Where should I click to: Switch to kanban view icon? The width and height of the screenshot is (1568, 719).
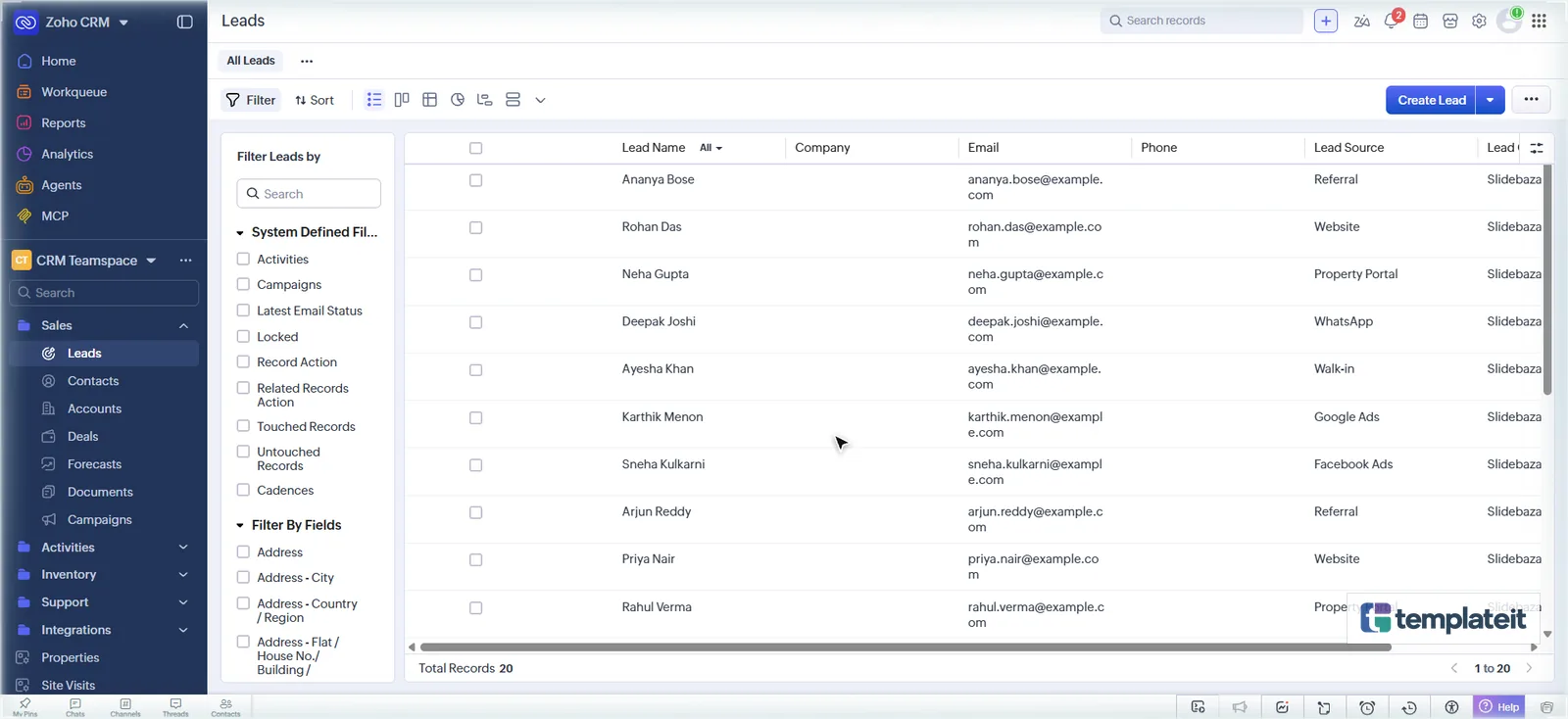[x=402, y=100]
